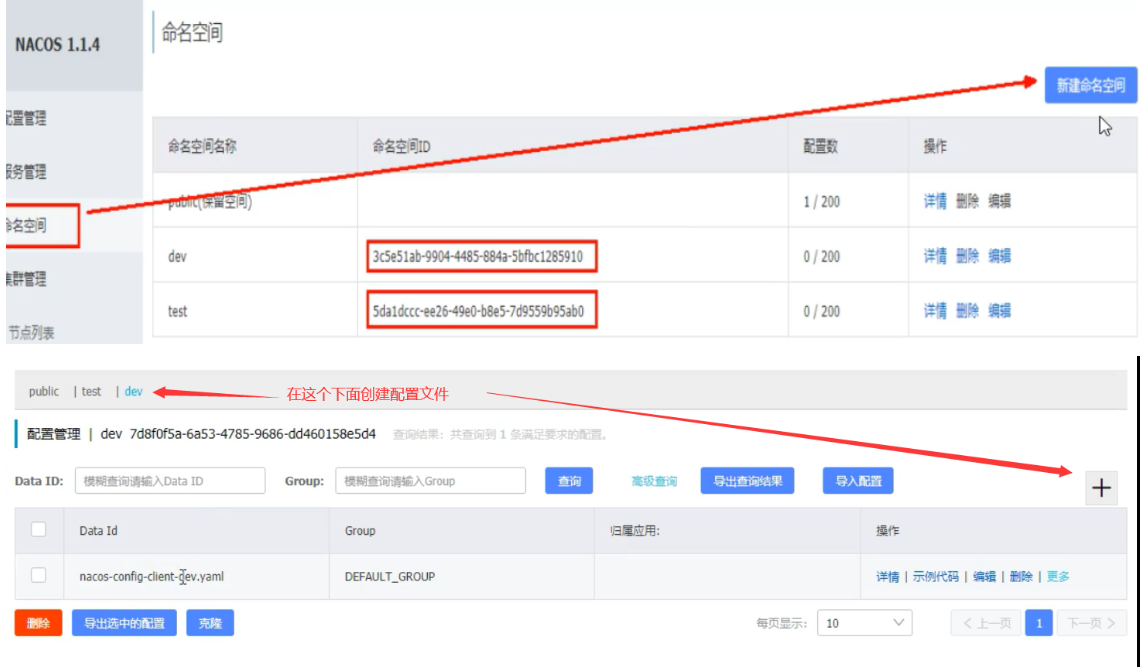Viewport: 1147px width, 667px height.
Task: Open 服务管理 in the left sidebar
Action: [27, 172]
